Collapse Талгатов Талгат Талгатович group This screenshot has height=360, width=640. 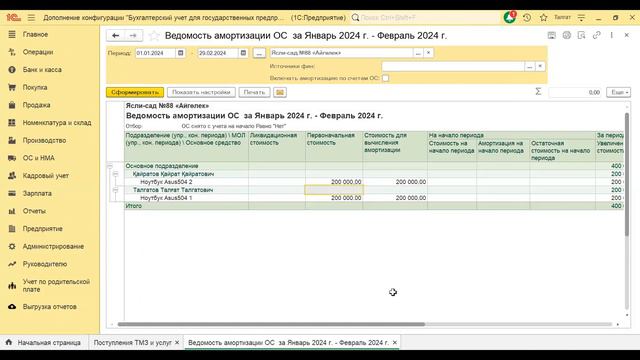point(116,190)
